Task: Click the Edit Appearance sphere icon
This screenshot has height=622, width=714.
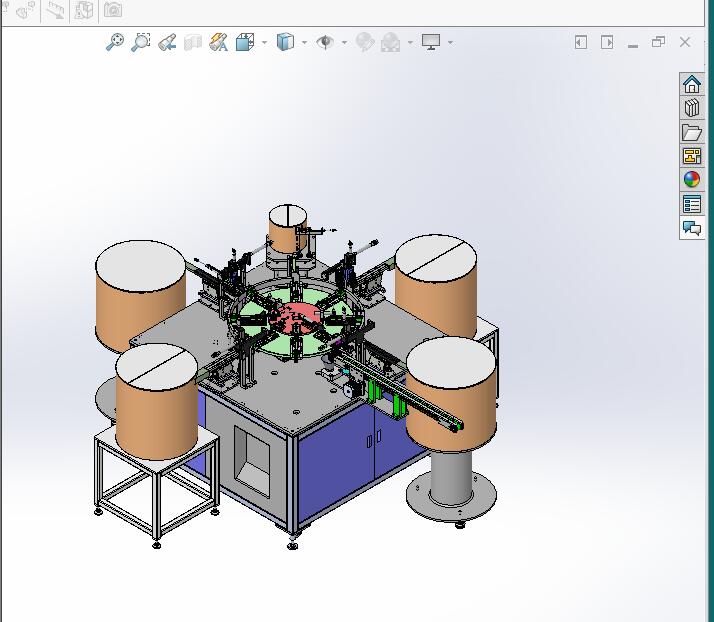Action: 364,42
